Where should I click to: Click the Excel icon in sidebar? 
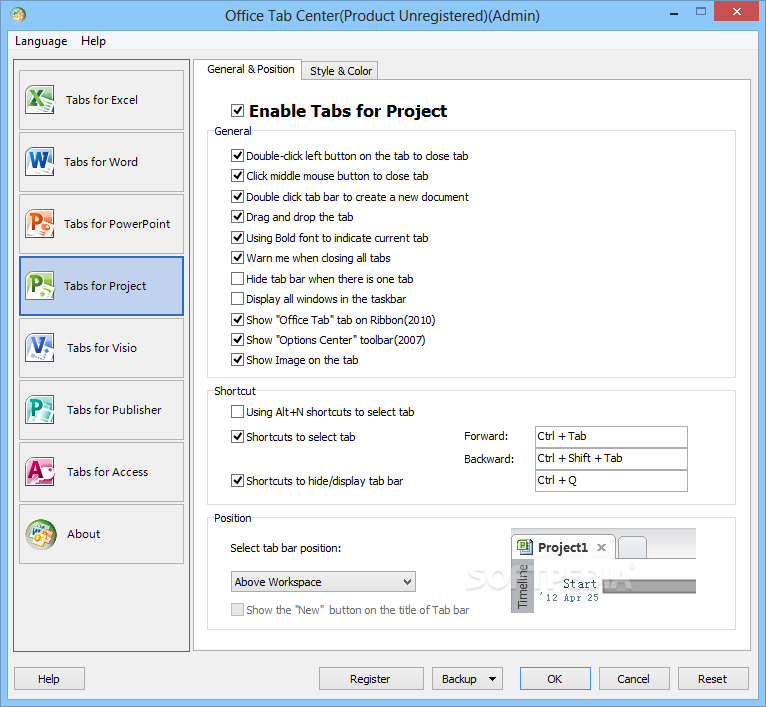point(40,100)
